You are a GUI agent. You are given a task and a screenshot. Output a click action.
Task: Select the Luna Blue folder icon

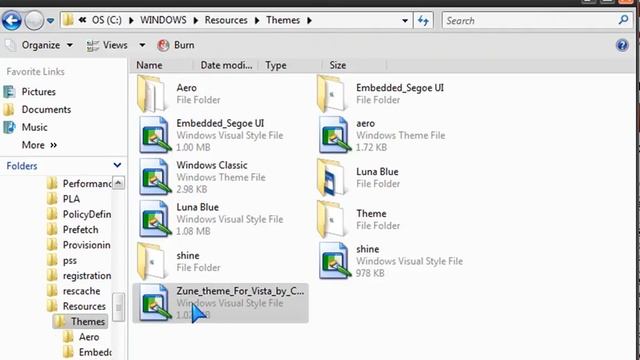coord(332,177)
